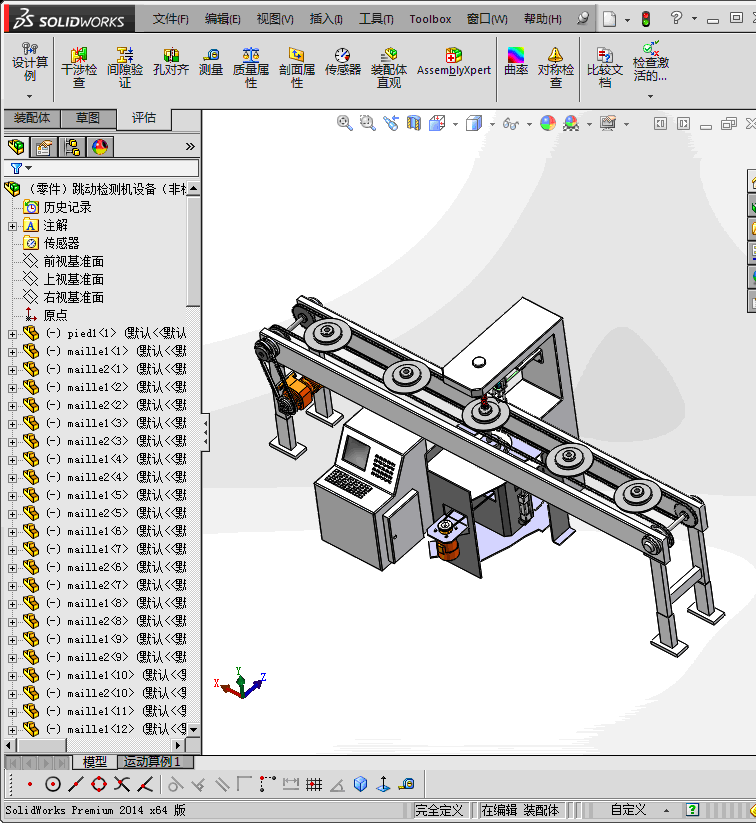Toggle the grid snap icon in bottom toolbar

pyautogui.click(x=314, y=784)
